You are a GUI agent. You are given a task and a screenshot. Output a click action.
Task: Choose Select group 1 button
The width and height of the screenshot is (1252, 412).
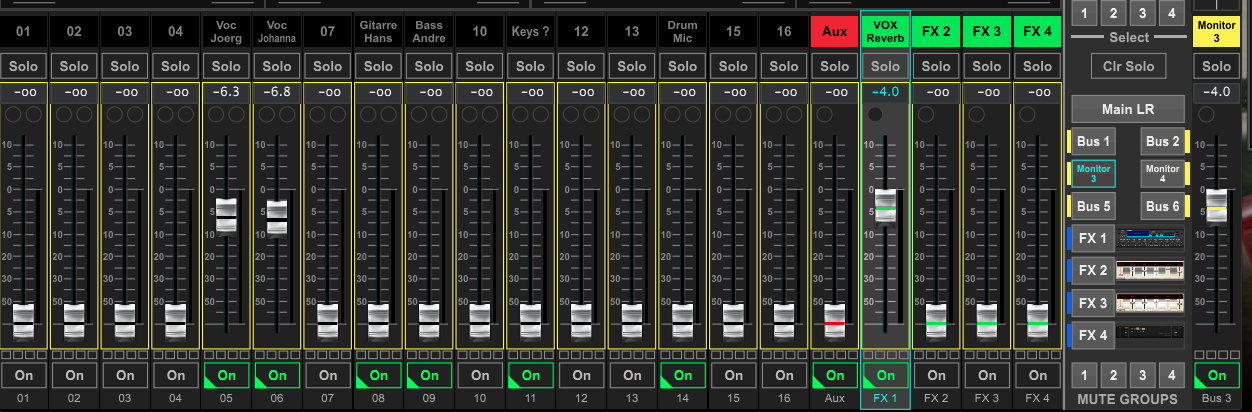click(1083, 12)
